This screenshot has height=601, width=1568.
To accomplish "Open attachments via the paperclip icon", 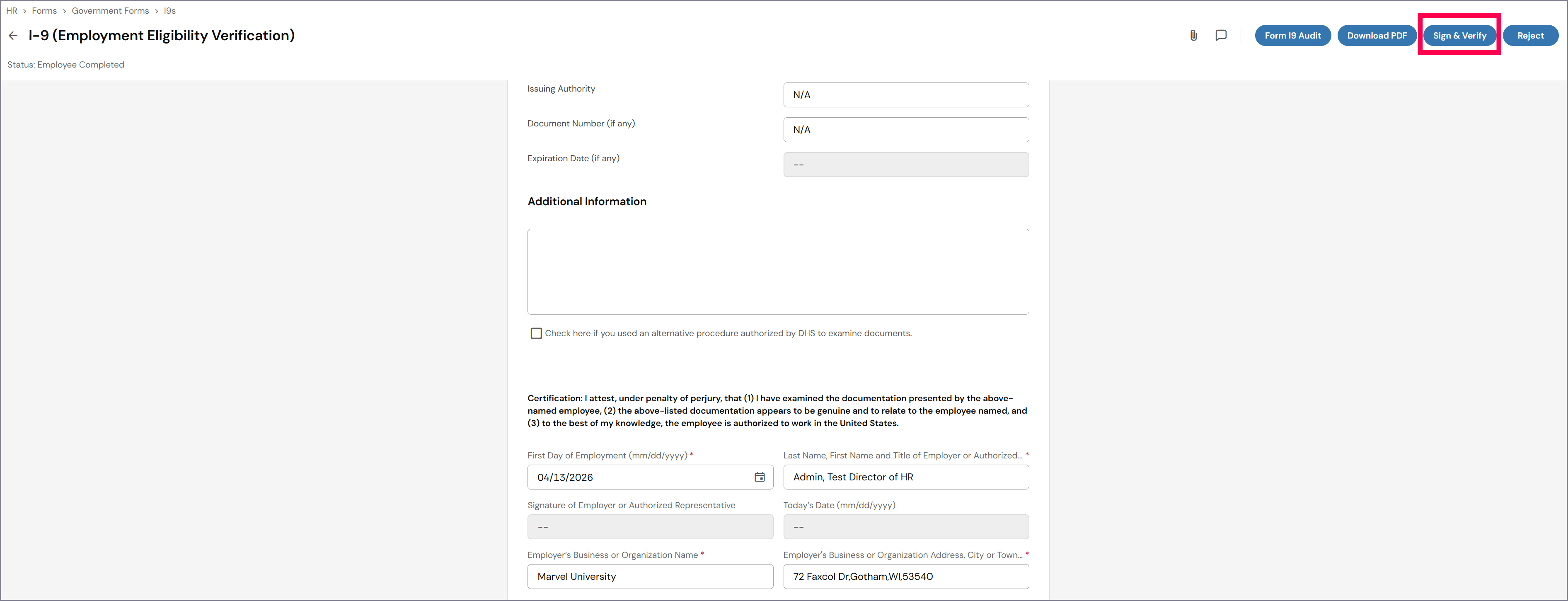I will (1193, 36).
